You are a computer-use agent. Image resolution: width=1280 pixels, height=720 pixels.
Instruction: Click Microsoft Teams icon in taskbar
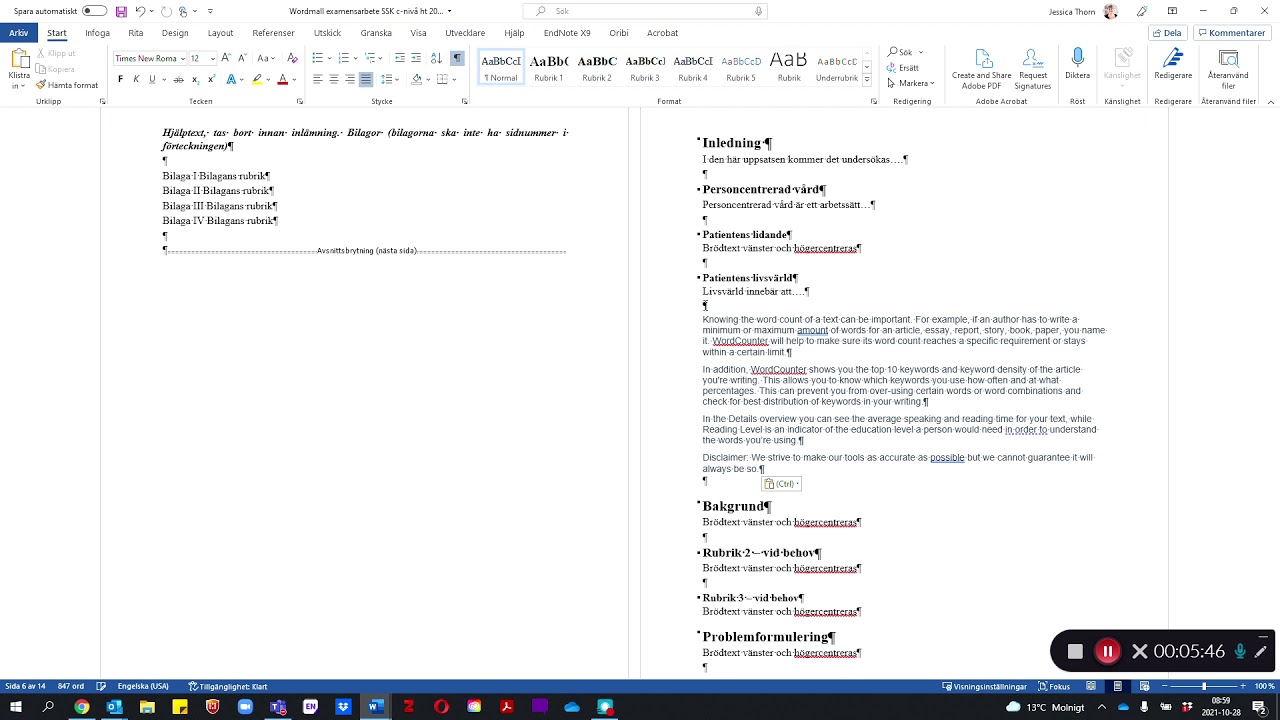pyautogui.click(x=277, y=707)
